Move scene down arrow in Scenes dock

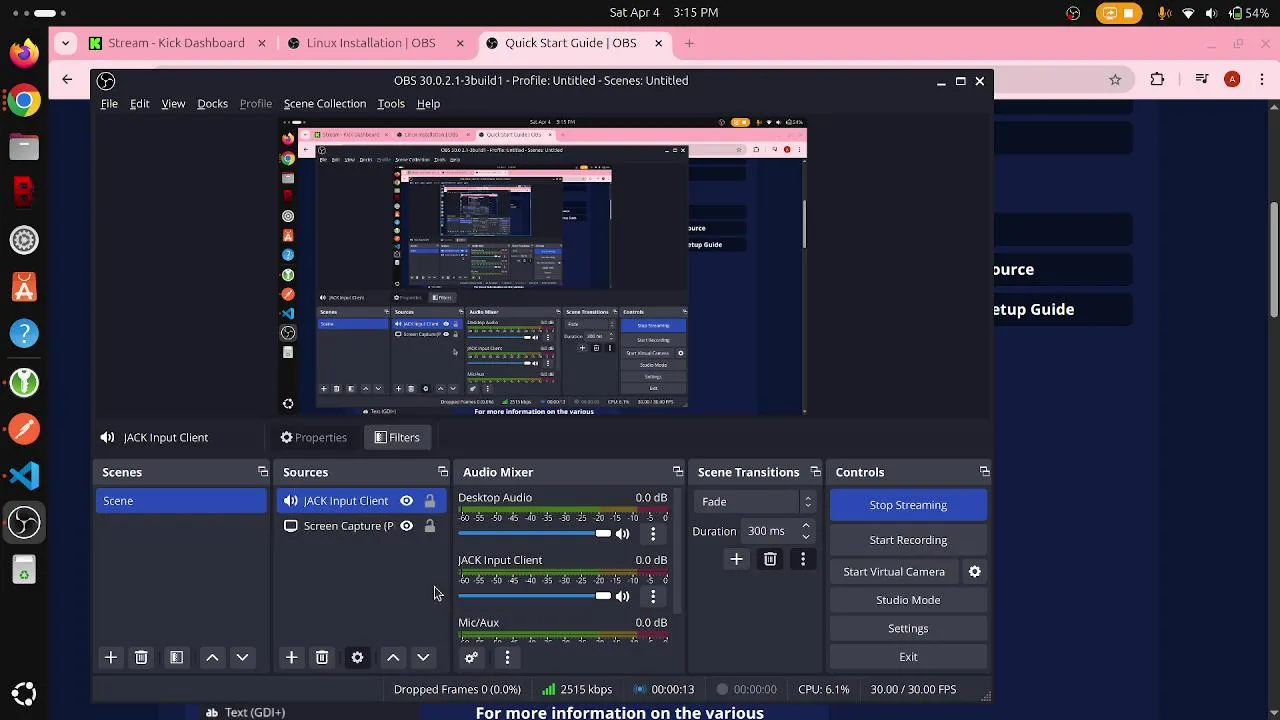click(x=242, y=657)
